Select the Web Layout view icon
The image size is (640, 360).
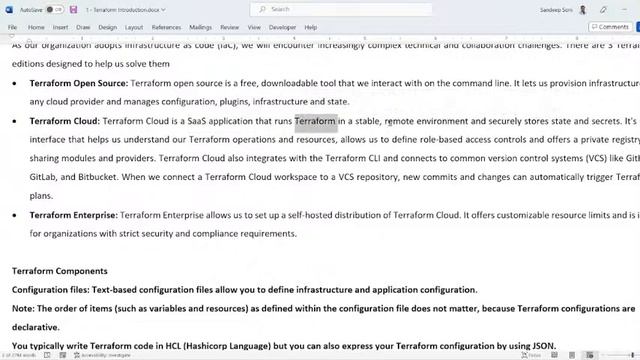[x=590, y=355]
